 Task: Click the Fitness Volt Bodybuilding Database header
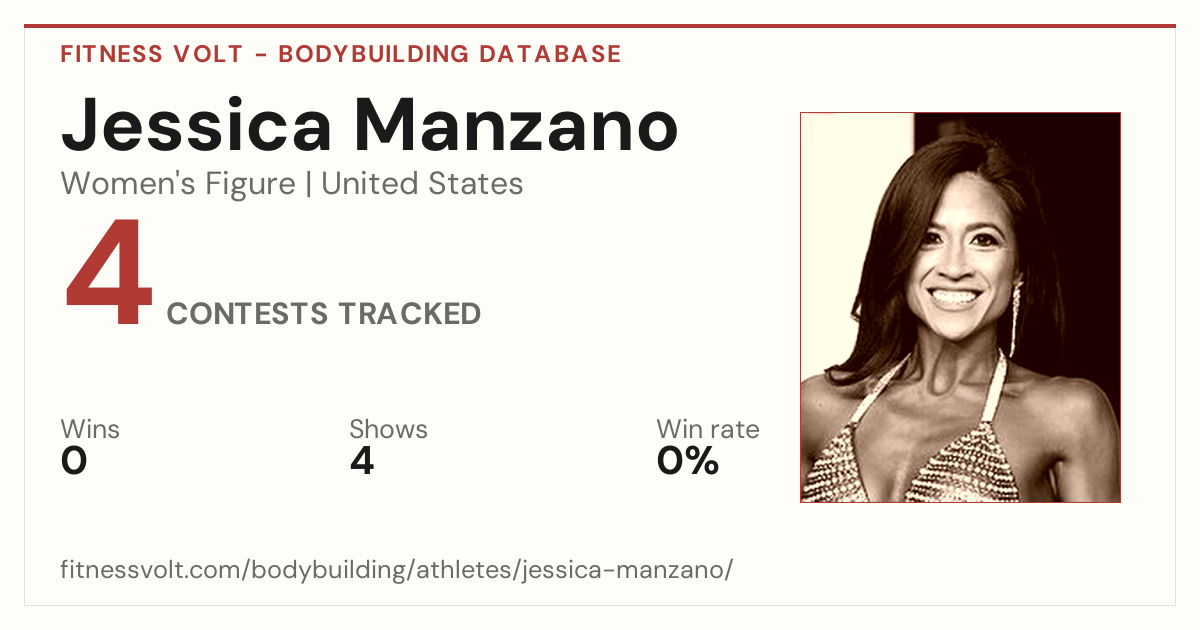[341, 54]
